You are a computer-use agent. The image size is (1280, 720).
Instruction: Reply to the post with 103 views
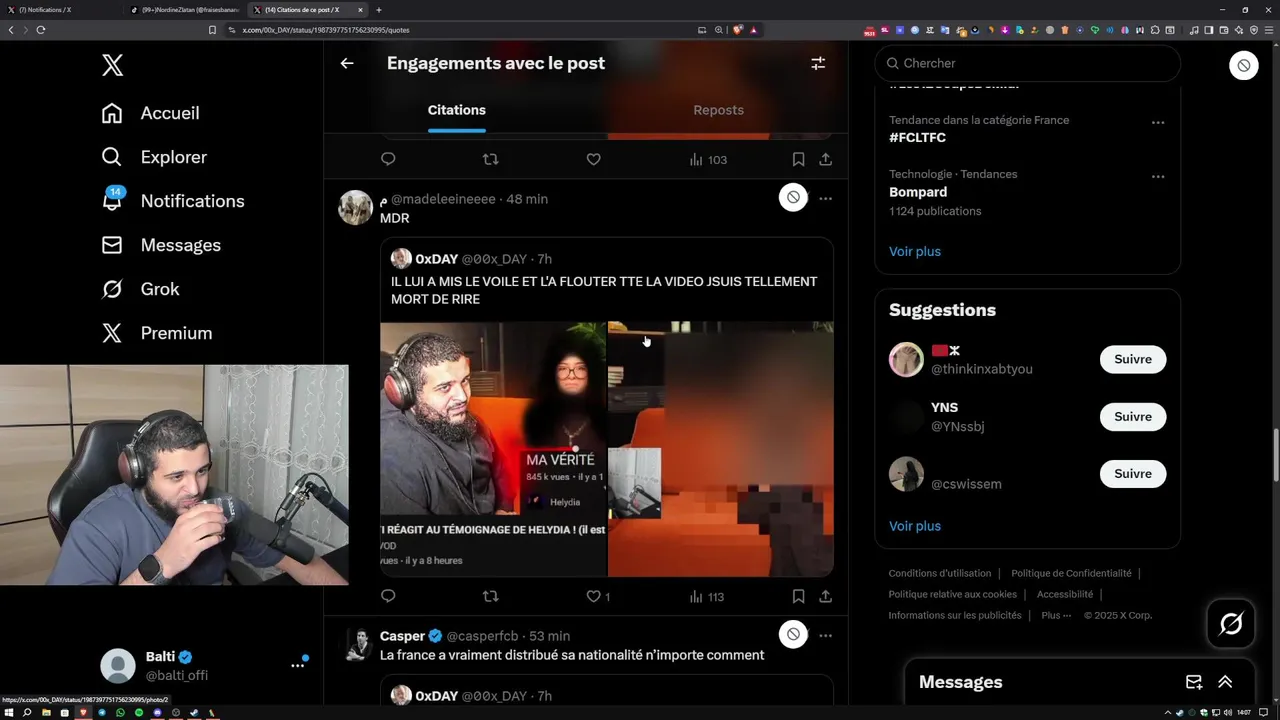[x=388, y=159]
